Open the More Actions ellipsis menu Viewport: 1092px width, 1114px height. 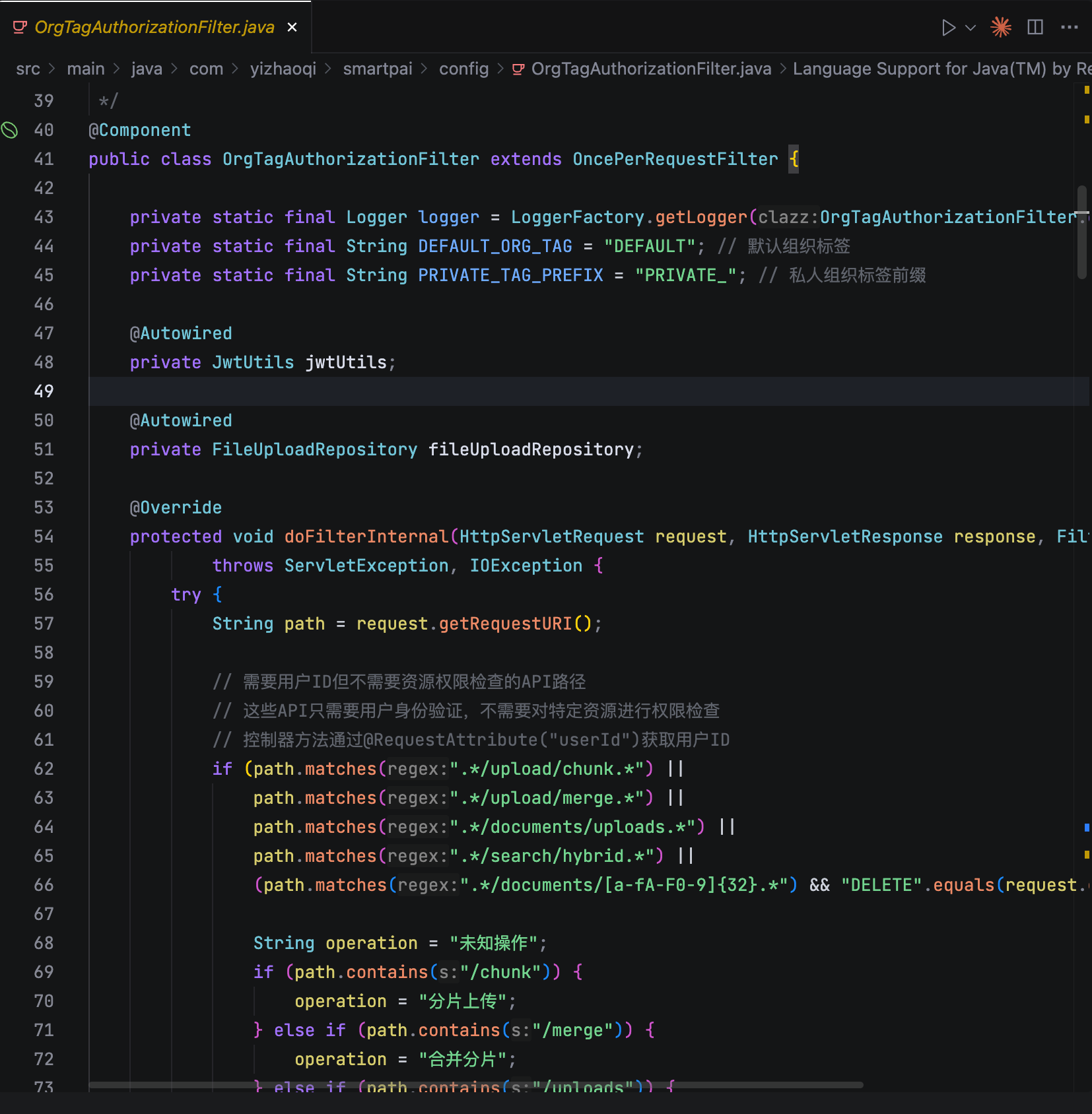(x=1069, y=28)
